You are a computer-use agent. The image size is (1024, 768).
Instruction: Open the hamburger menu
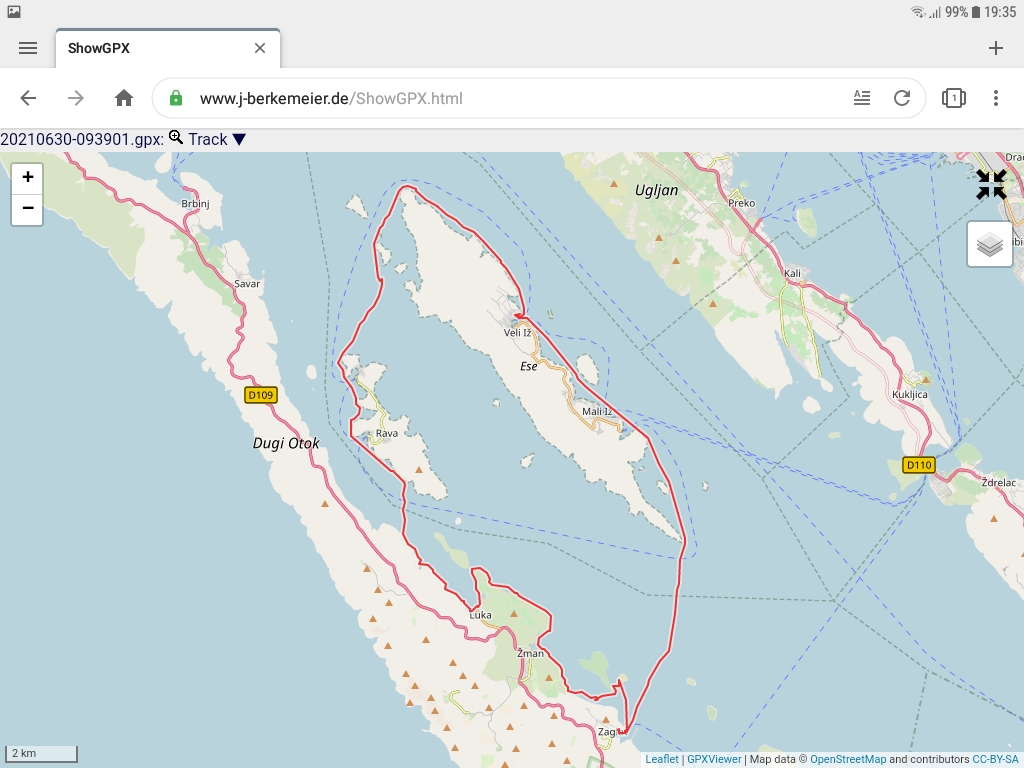click(x=28, y=47)
